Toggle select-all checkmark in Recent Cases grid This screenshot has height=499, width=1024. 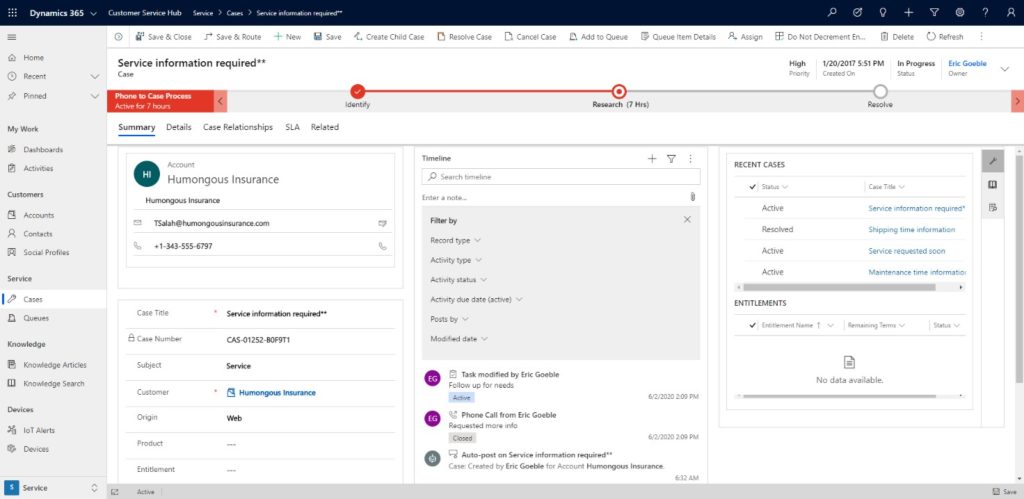click(753, 187)
